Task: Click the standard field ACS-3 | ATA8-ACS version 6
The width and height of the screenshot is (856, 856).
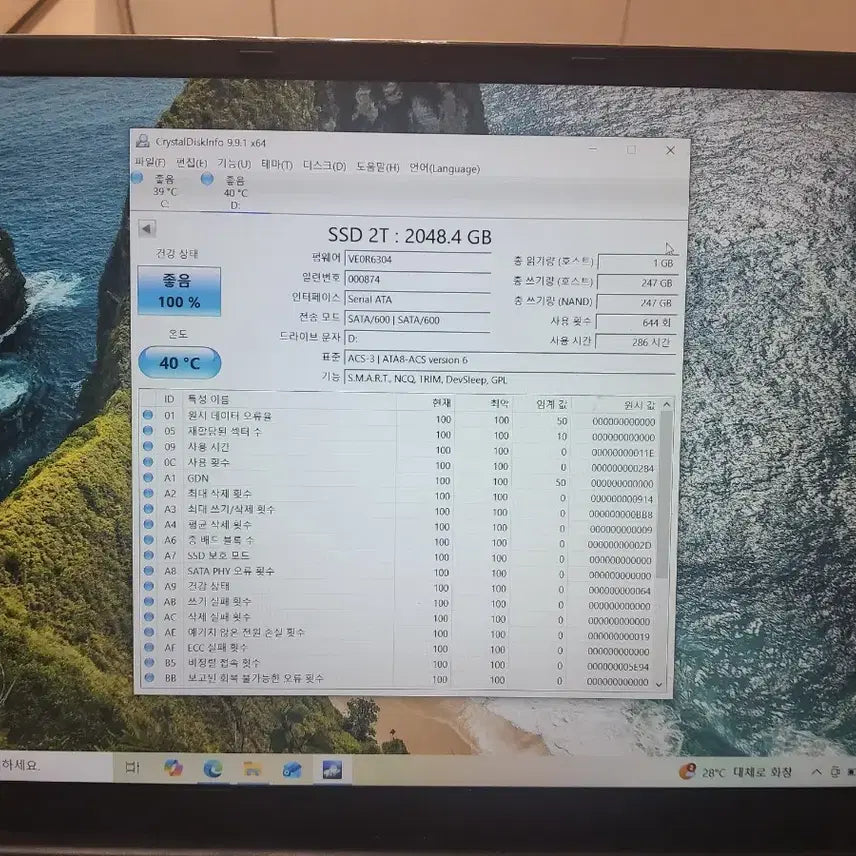Action: point(510,360)
